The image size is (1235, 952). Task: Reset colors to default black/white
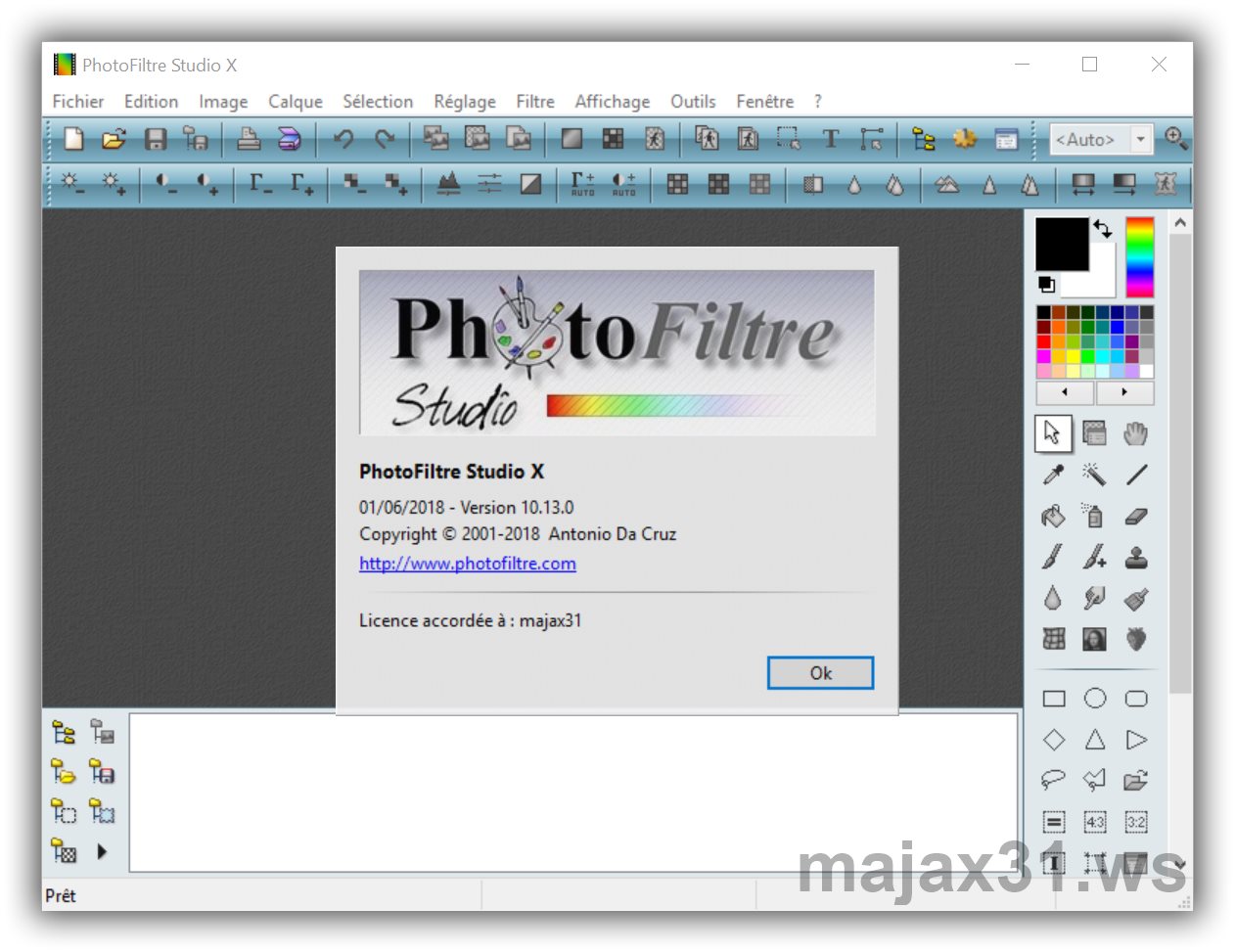[1046, 285]
